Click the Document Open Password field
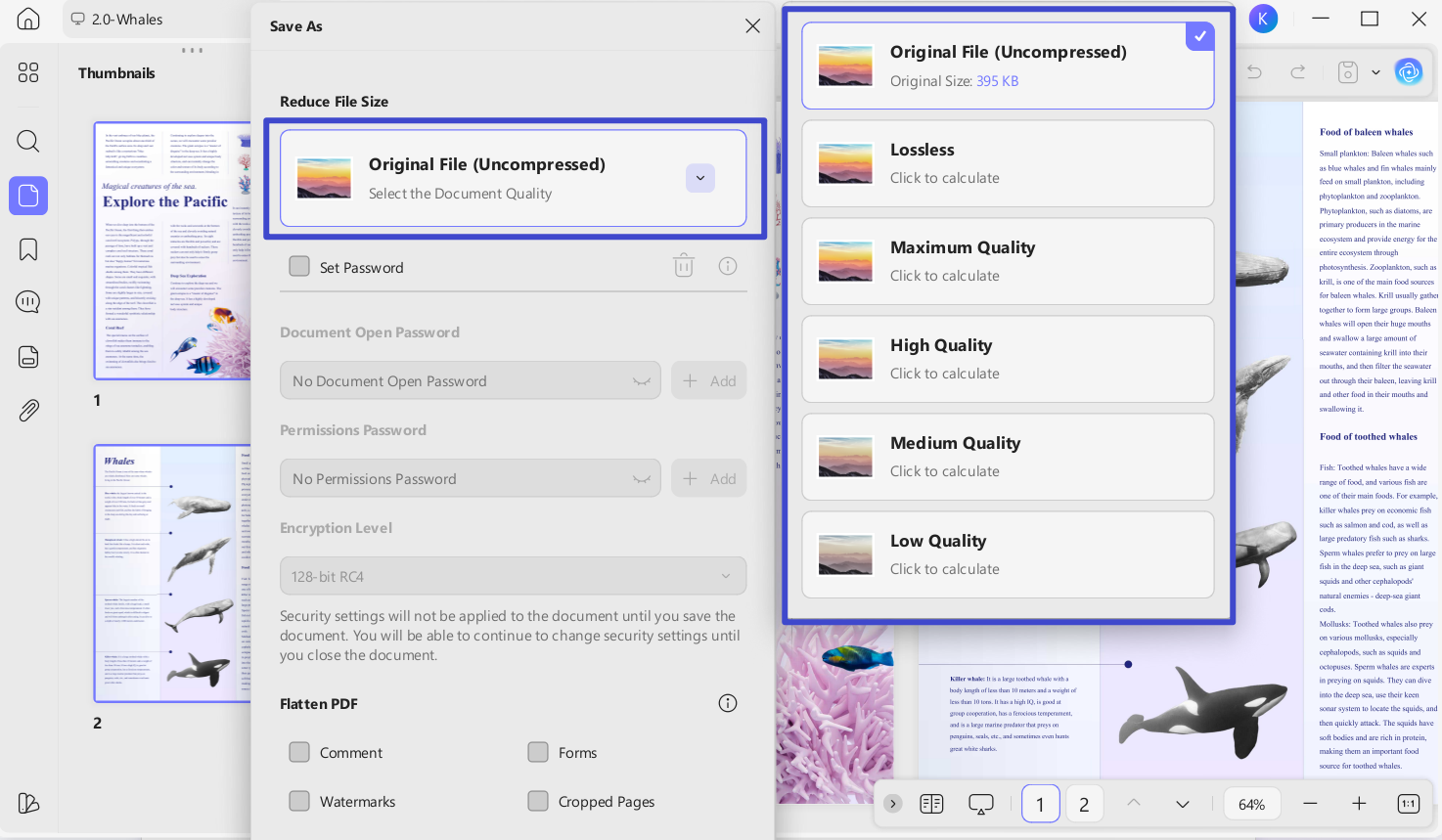This screenshot has width=1442, height=840. pyautogui.click(x=470, y=380)
